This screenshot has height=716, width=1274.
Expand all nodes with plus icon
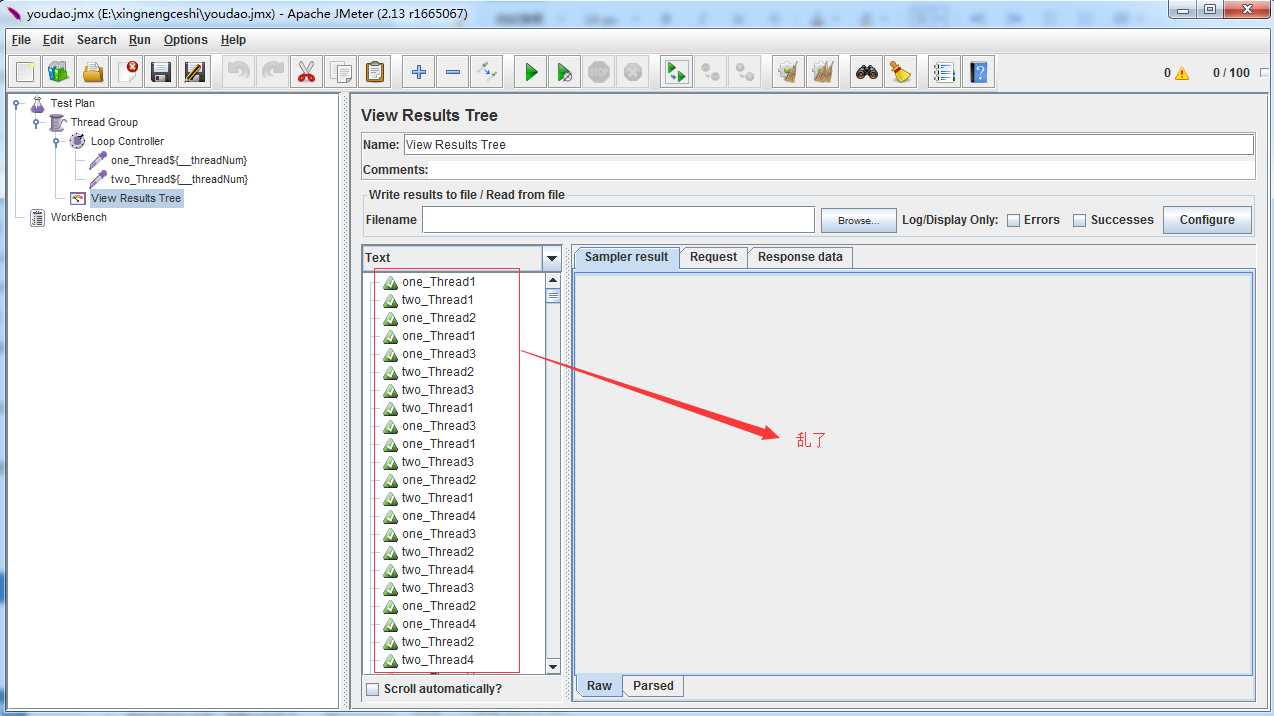click(x=419, y=72)
